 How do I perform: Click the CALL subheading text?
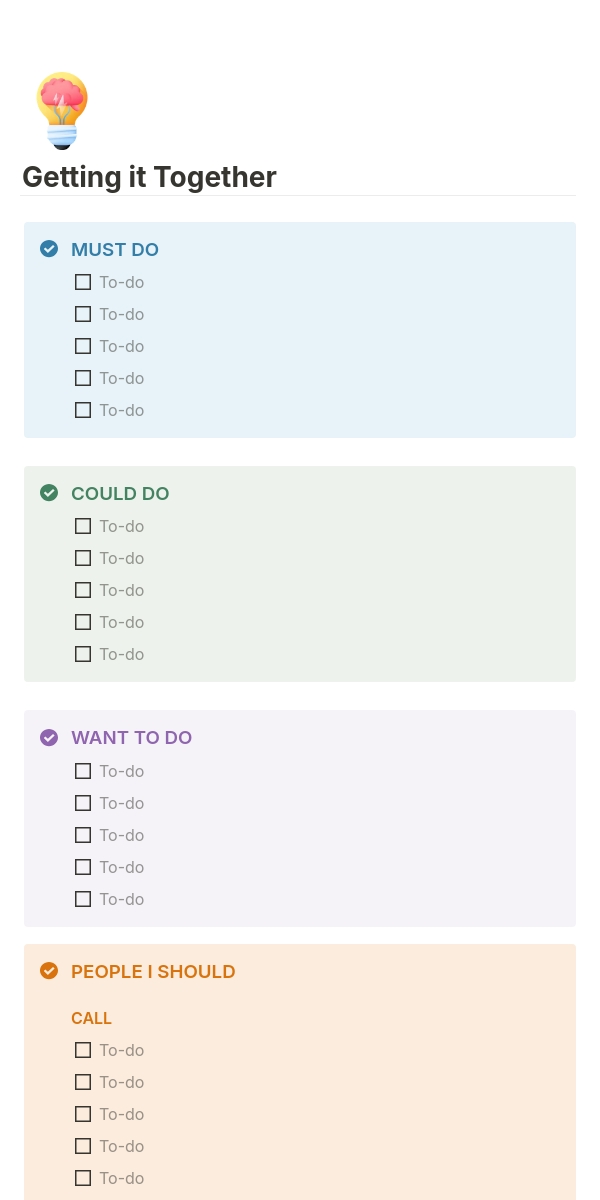click(x=91, y=1018)
